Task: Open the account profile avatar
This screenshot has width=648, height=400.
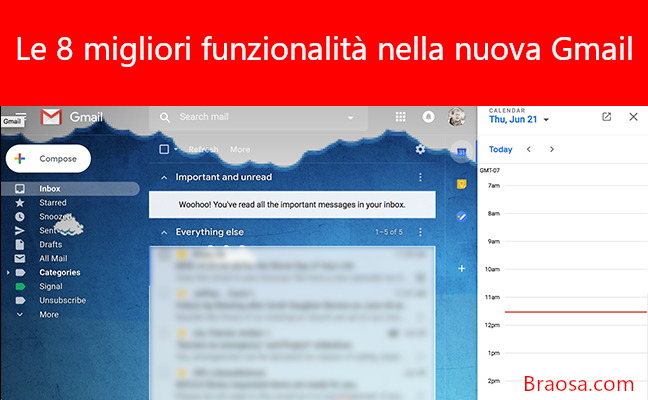Action: click(457, 117)
